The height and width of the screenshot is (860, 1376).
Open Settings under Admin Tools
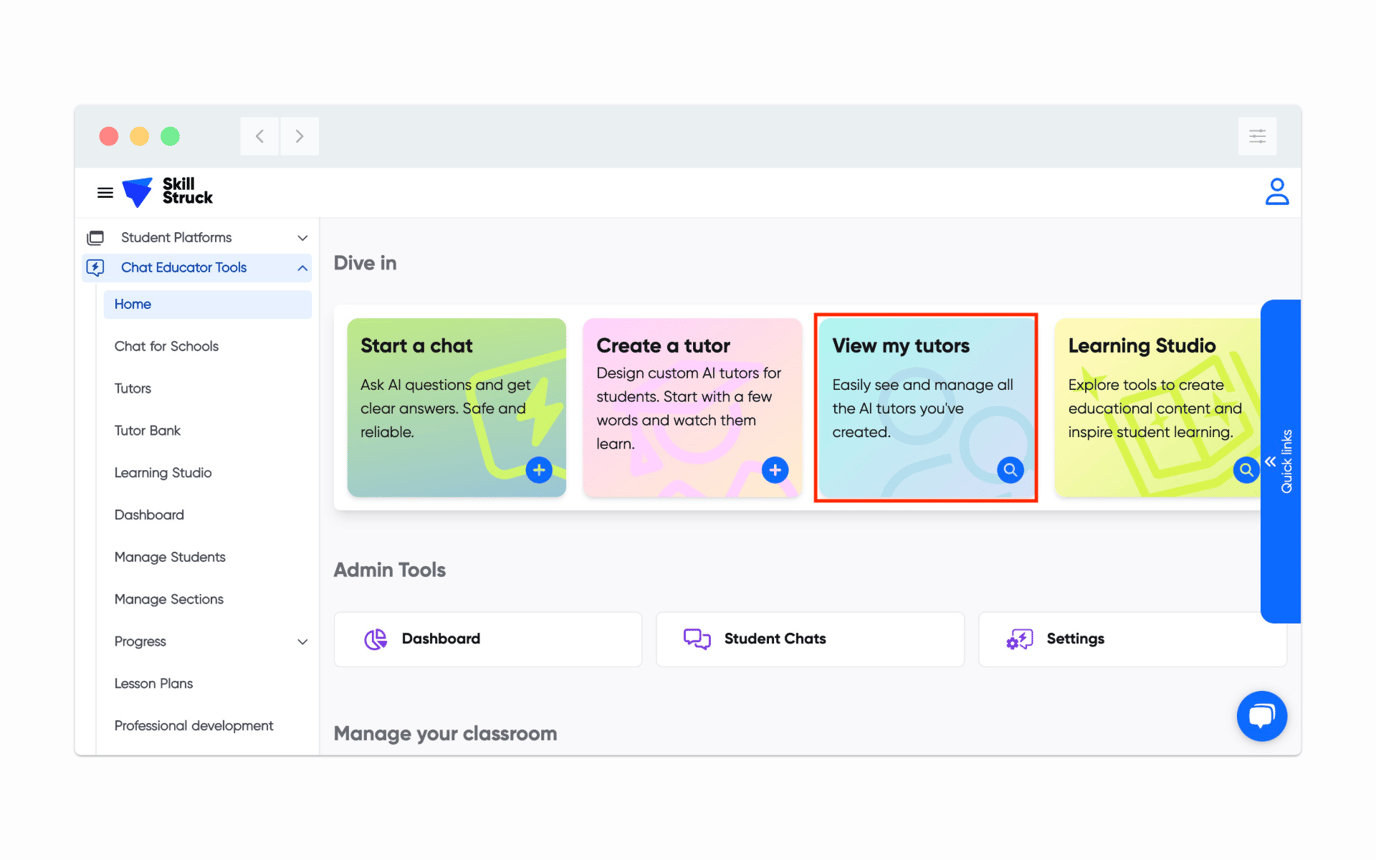tap(1132, 639)
